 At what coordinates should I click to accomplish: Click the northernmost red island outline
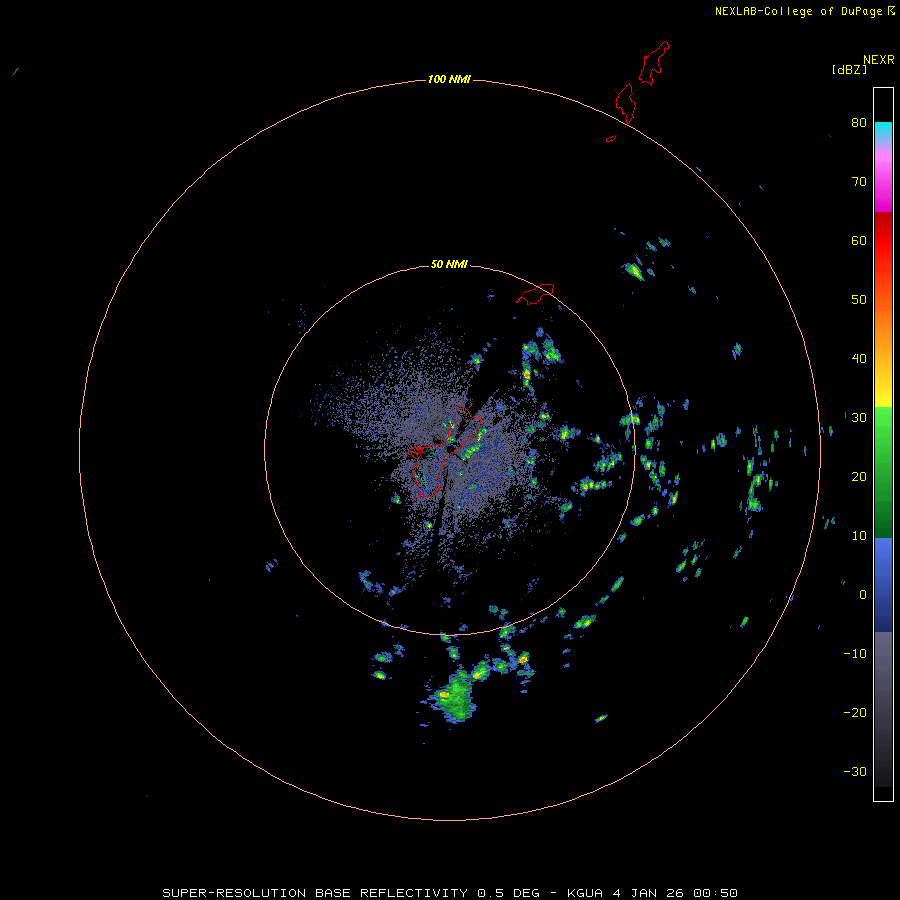coord(654,63)
